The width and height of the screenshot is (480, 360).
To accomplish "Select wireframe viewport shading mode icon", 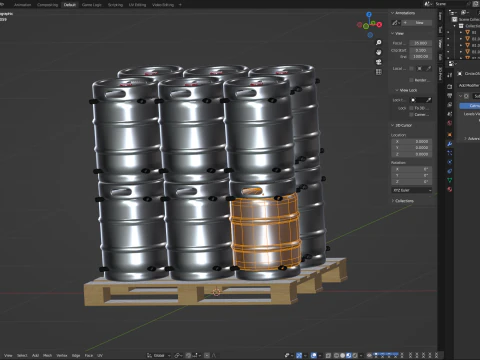I will pyautogui.click(x=336, y=355).
